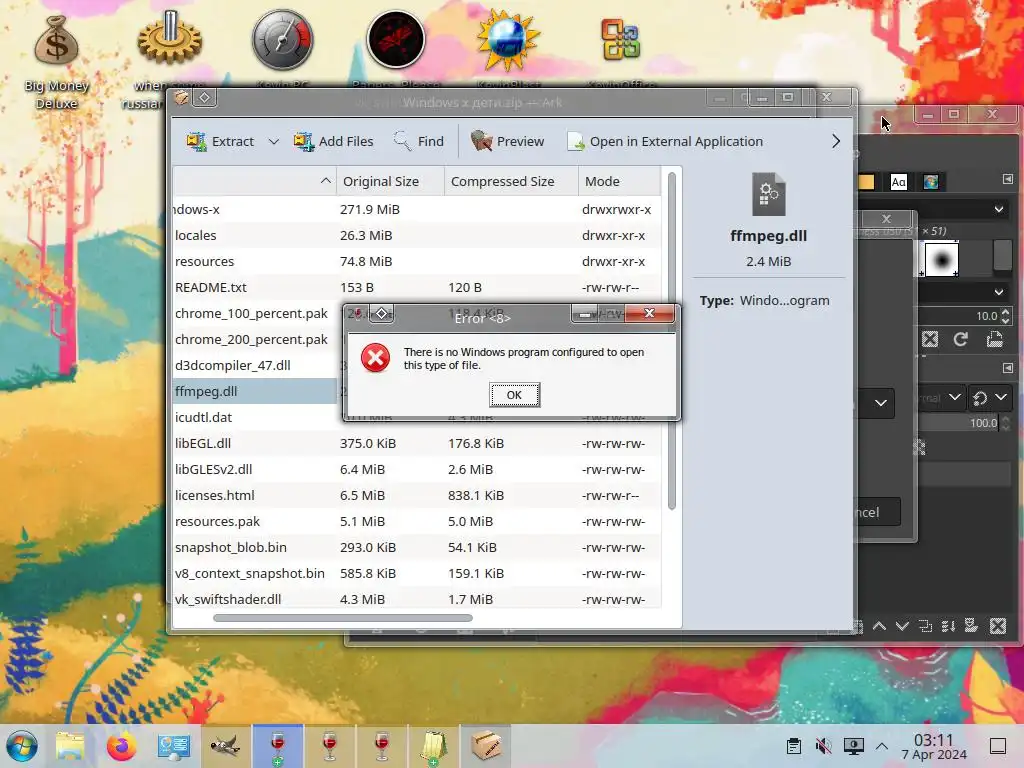
Task: Click the diamond pin icon in Ark title bar
Action: tap(204, 98)
